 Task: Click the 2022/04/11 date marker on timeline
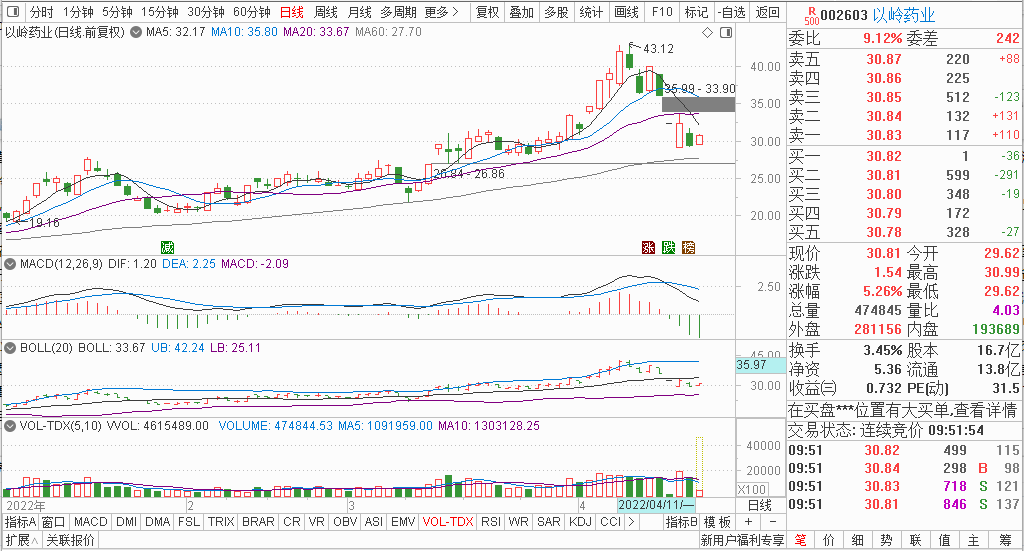pos(656,505)
